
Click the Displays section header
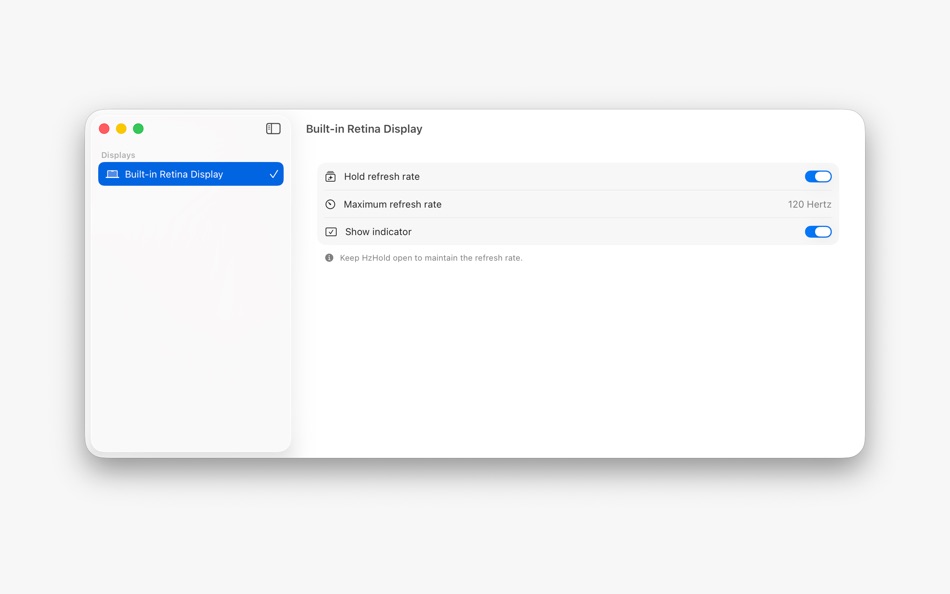[118, 155]
